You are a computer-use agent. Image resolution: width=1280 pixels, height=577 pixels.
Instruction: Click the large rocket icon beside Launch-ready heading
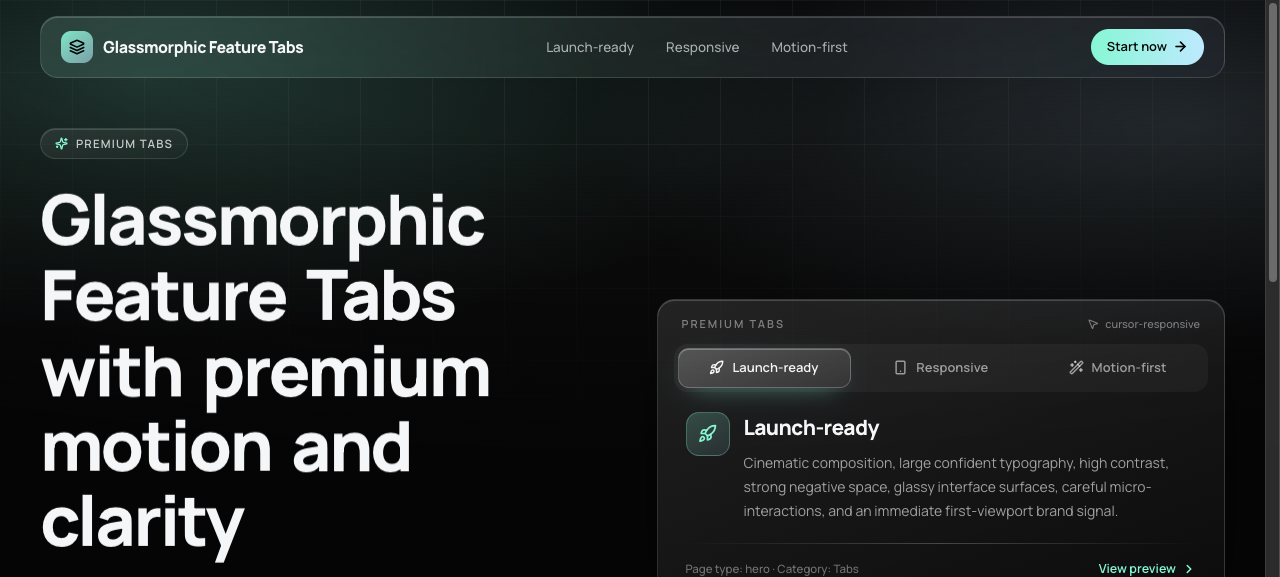[708, 434]
